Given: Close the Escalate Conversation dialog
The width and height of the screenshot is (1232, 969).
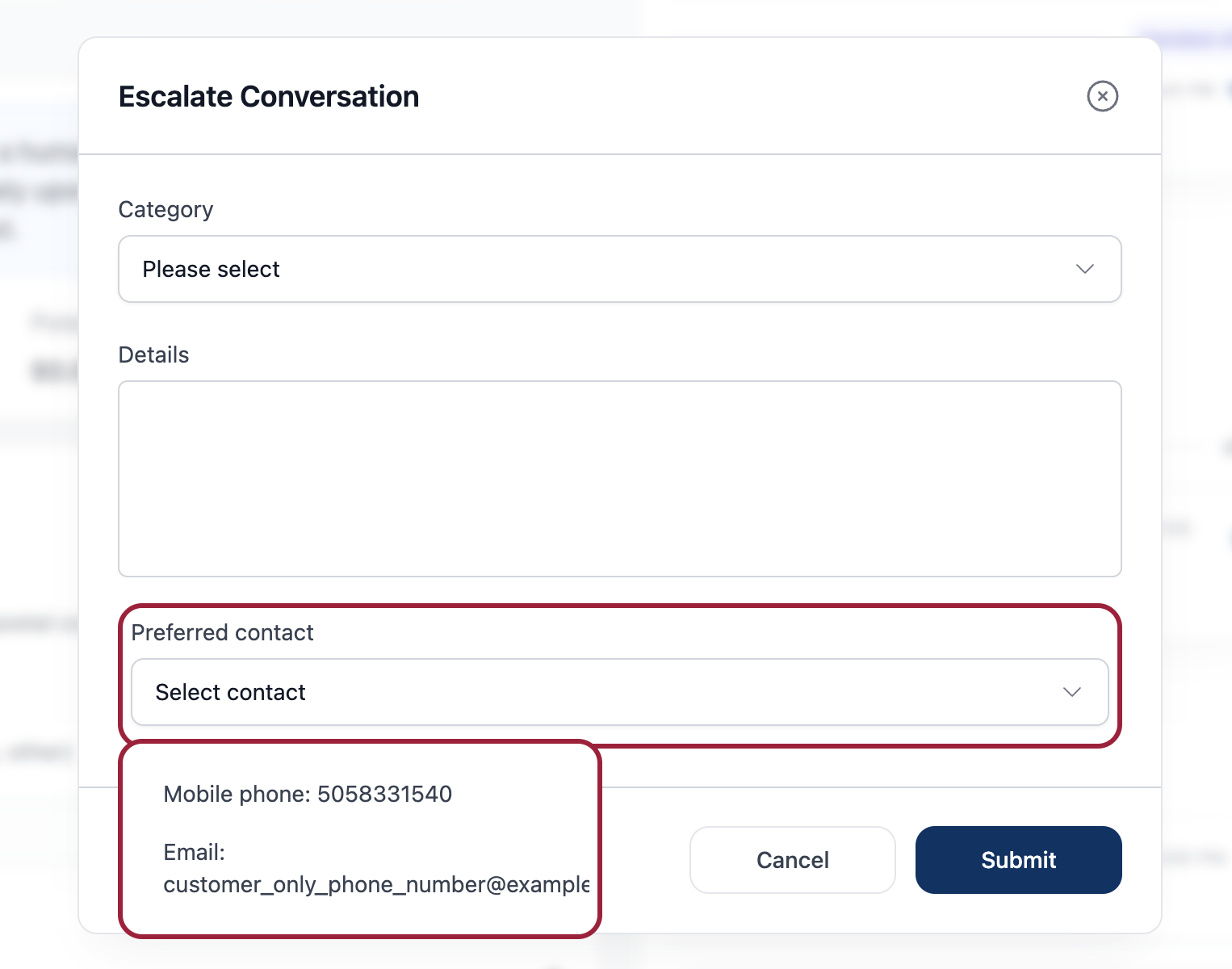Looking at the screenshot, I should click(x=1102, y=96).
